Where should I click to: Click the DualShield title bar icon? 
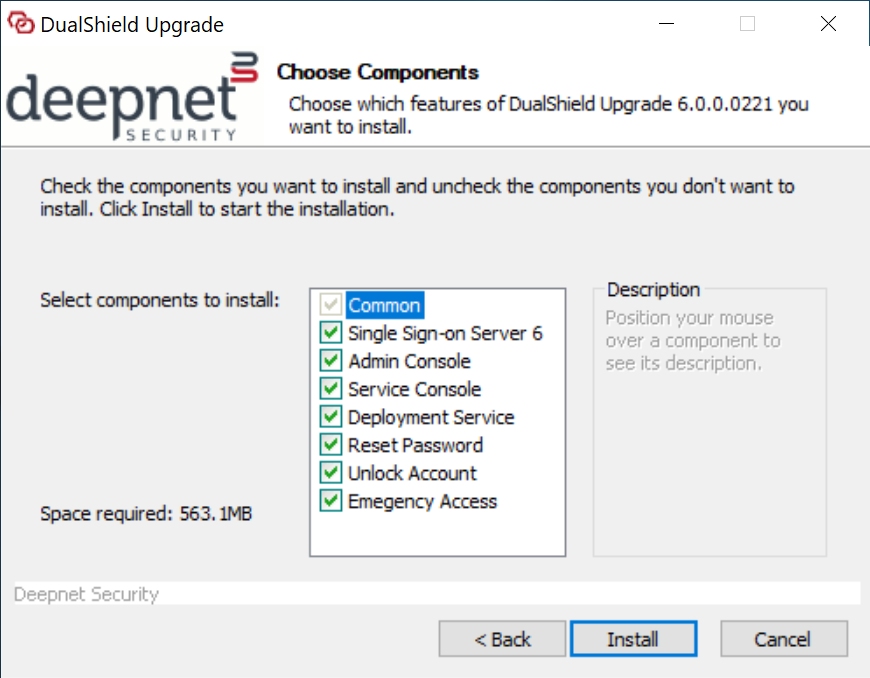[x=22, y=23]
